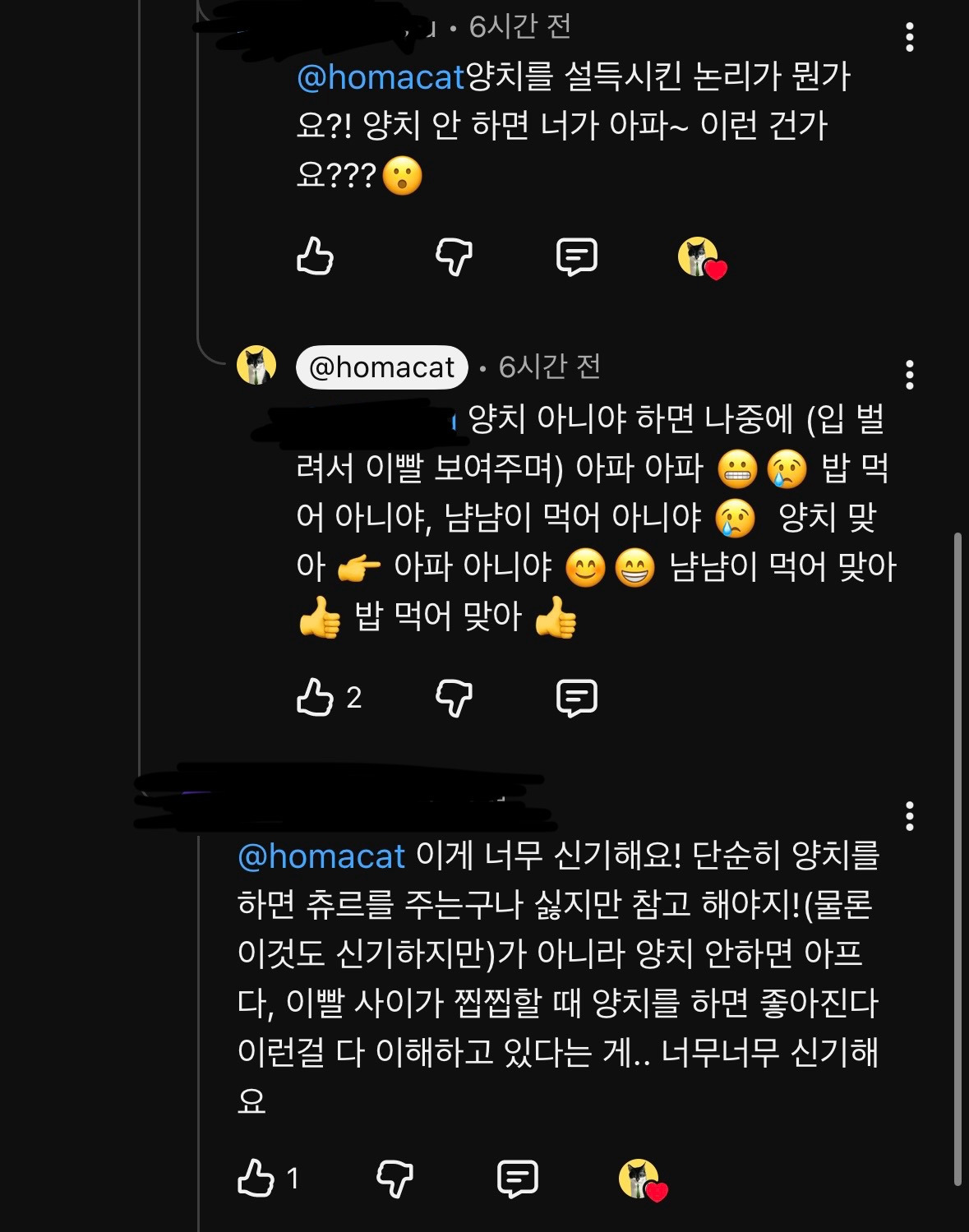Dislike the comment asking about 양치 논리

[x=454, y=256]
